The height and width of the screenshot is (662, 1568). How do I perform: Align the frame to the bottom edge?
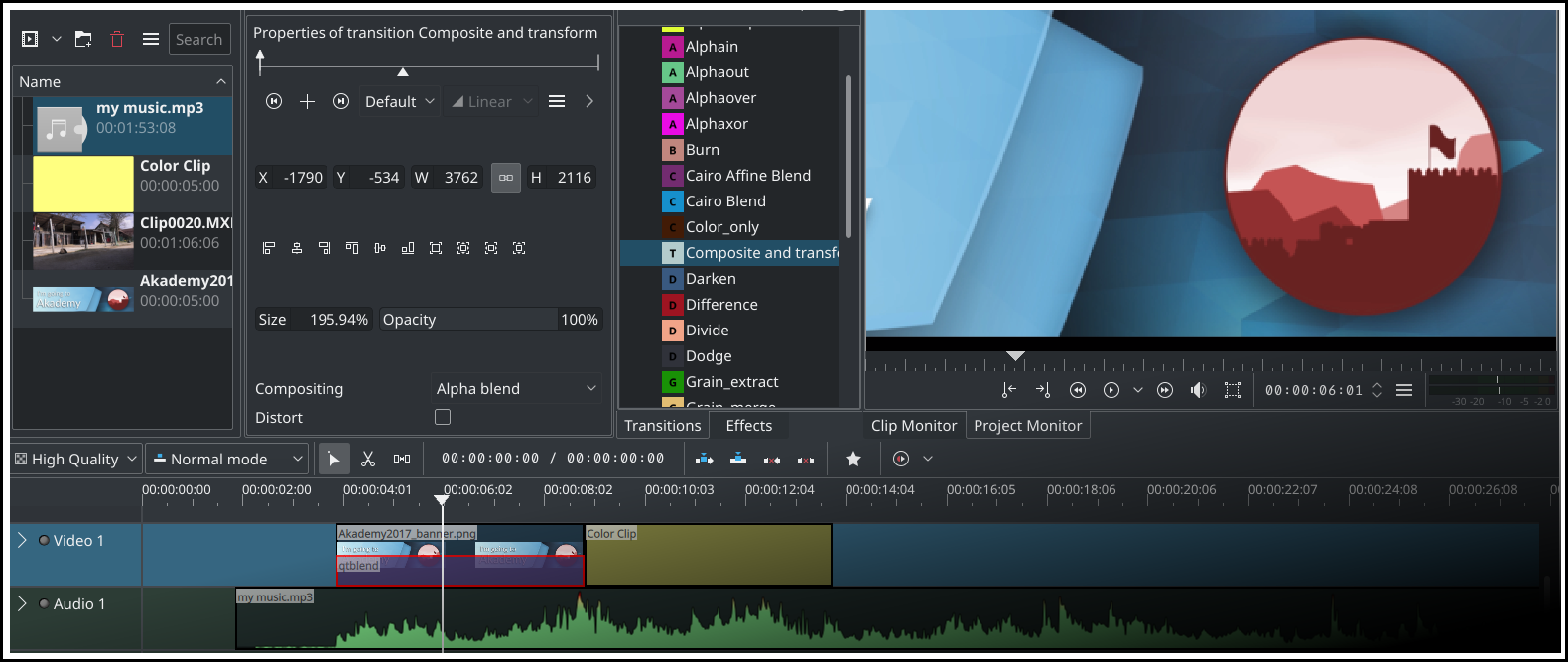408,248
